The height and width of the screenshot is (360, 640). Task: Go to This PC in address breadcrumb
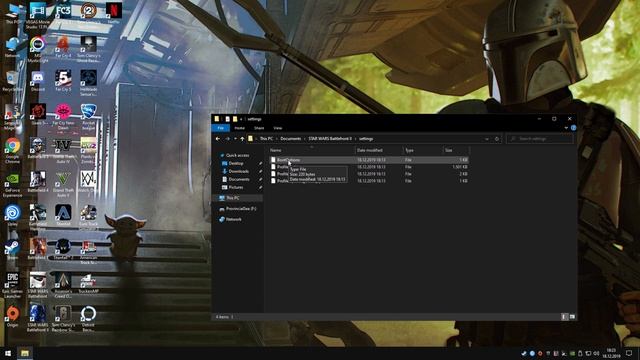tap(266, 139)
